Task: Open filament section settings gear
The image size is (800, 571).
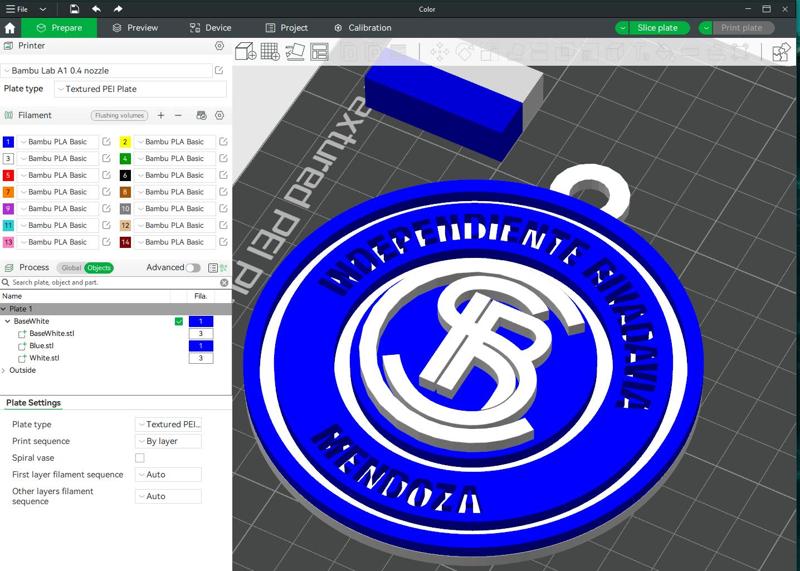Action: [219, 115]
